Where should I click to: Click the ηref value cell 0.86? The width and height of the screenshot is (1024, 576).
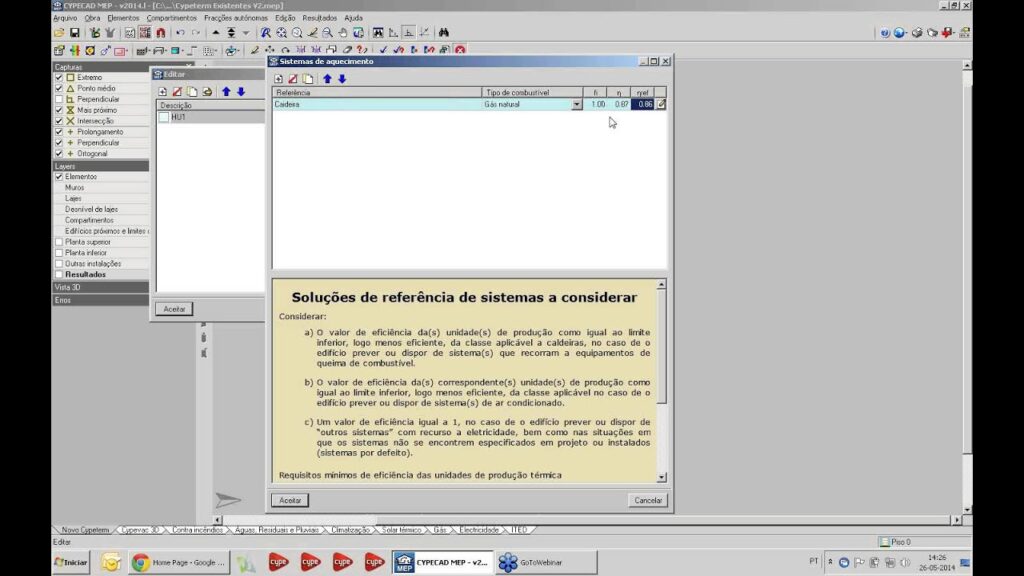point(643,104)
